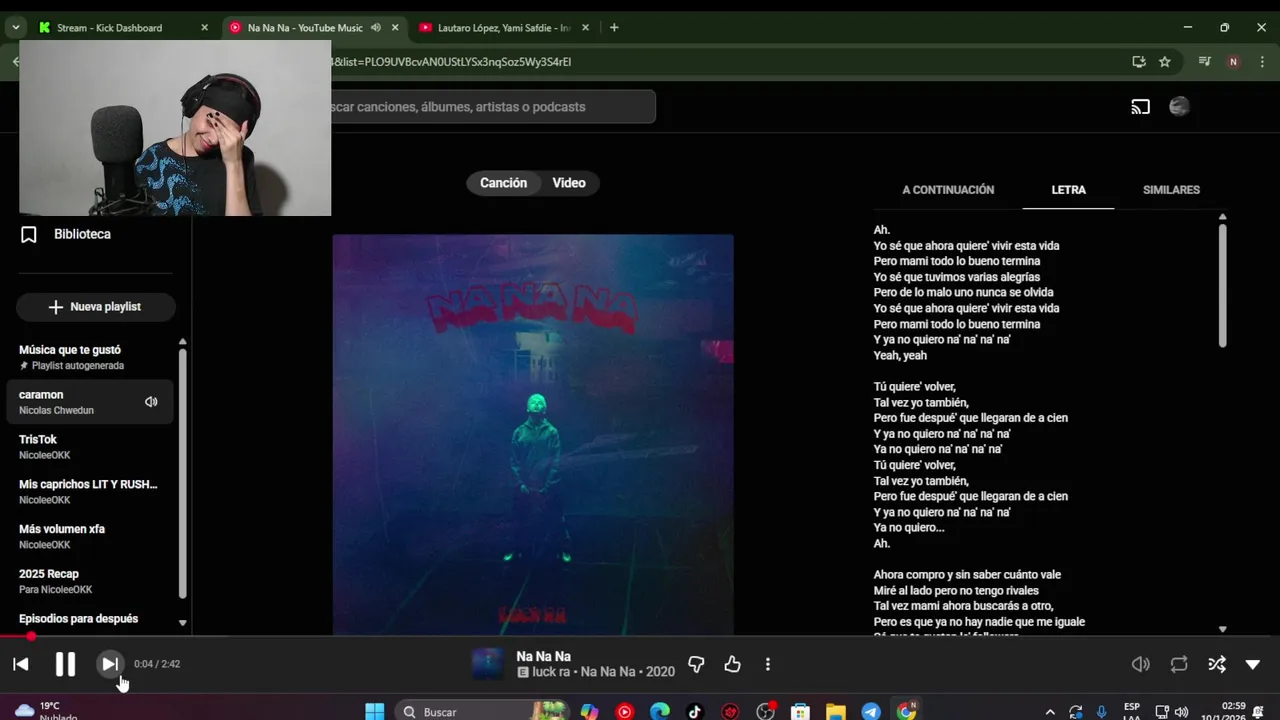Open File Explorer from the taskbar

(x=836, y=711)
